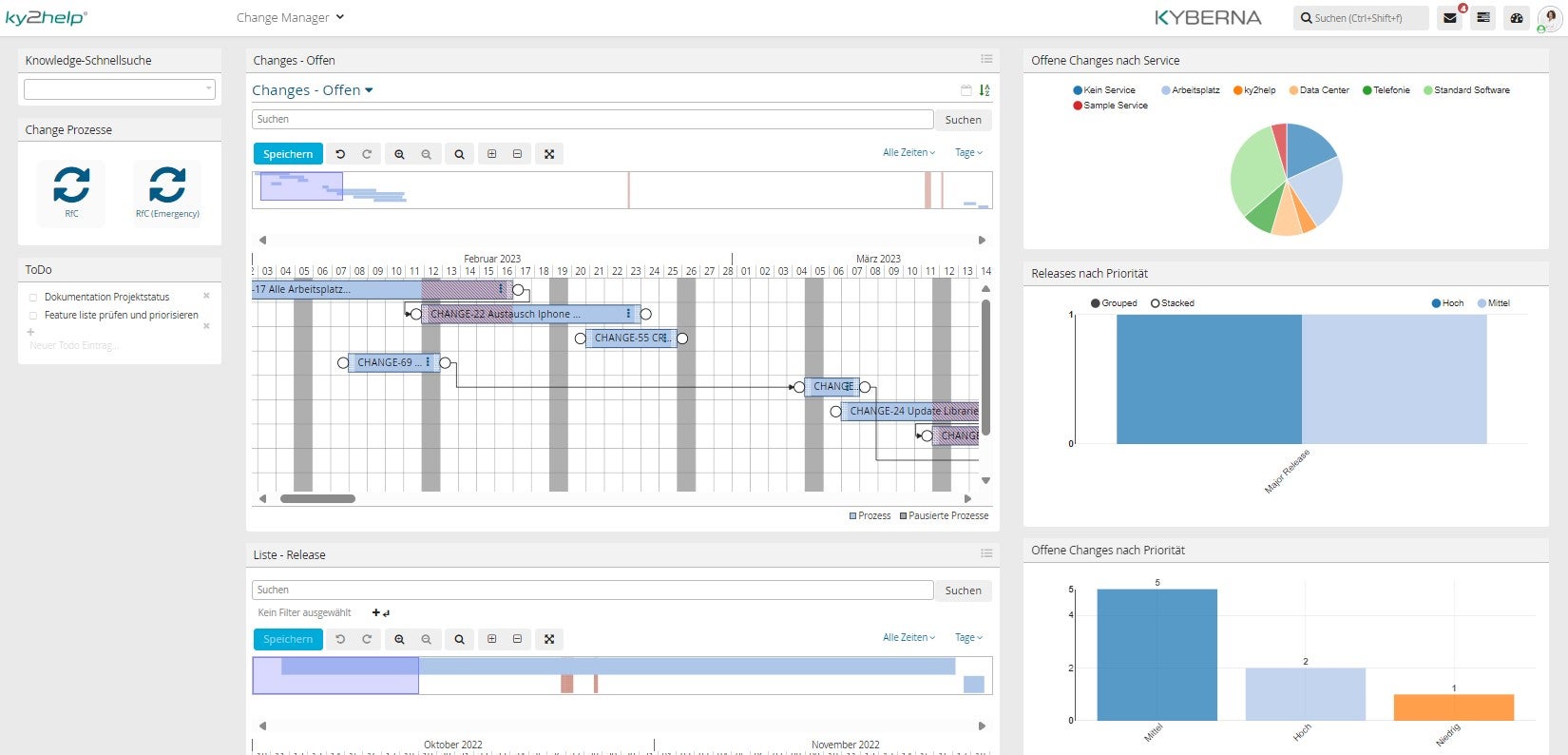Check the Dokumentation Projektstatus todo

pos(33,298)
